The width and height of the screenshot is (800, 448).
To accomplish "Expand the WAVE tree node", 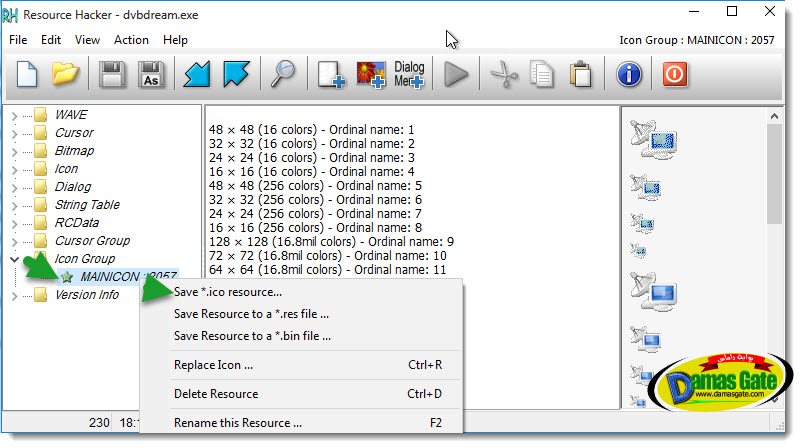I will tap(14, 116).
